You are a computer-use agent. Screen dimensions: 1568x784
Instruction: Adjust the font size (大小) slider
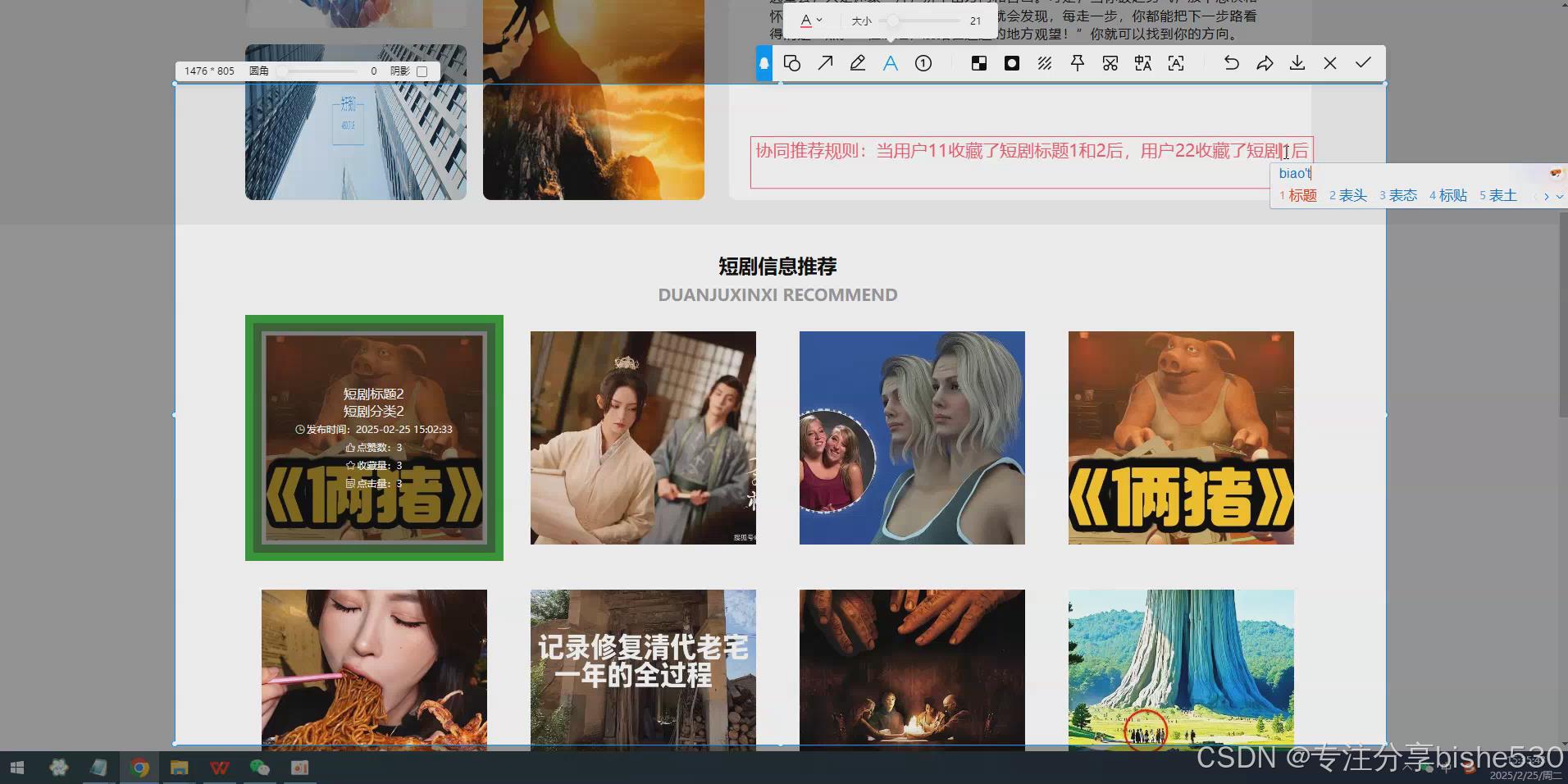pos(918,21)
